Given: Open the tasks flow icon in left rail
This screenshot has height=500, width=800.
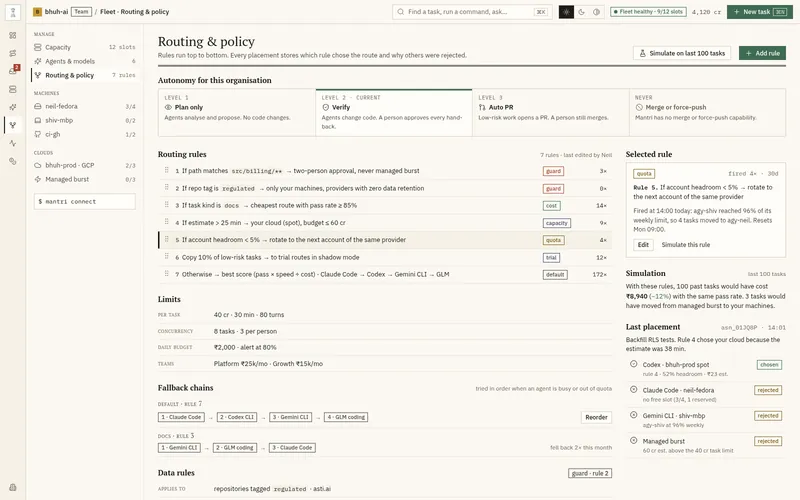Looking at the screenshot, I should [13, 53].
